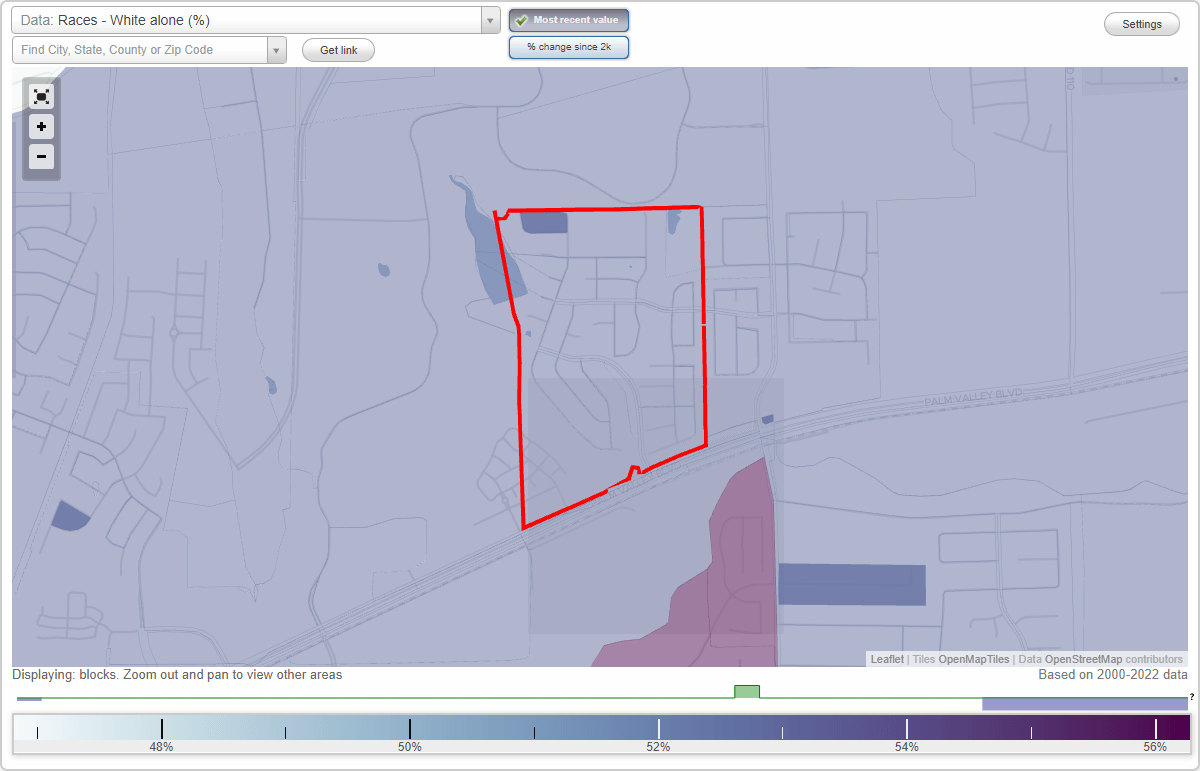Open the Settings panel
This screenshot has width=1200, height=771.
coord(1141,23)
